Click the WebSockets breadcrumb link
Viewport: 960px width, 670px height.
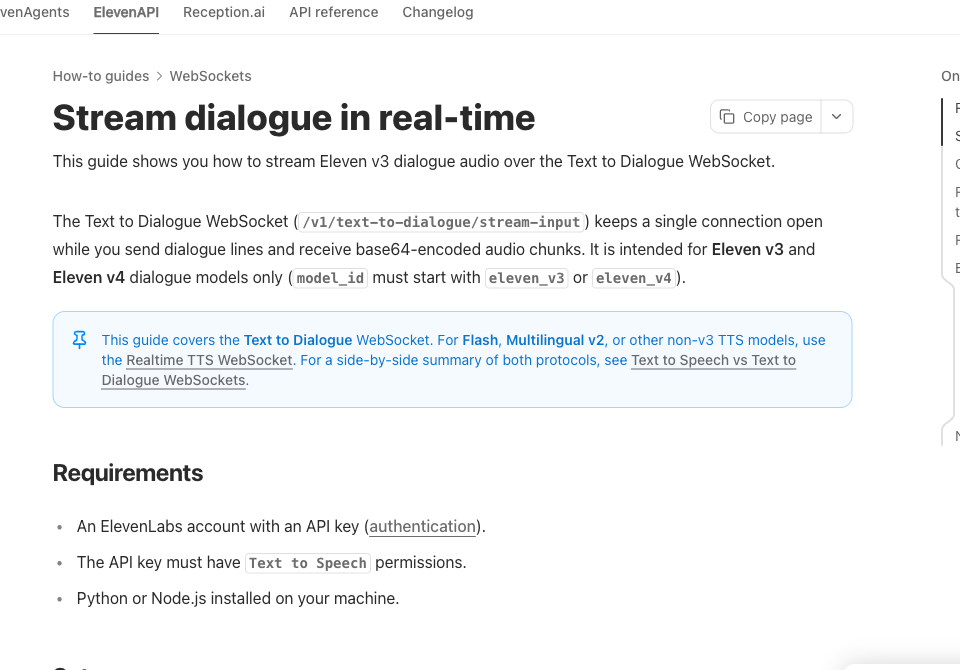click(x=211, y=76)
